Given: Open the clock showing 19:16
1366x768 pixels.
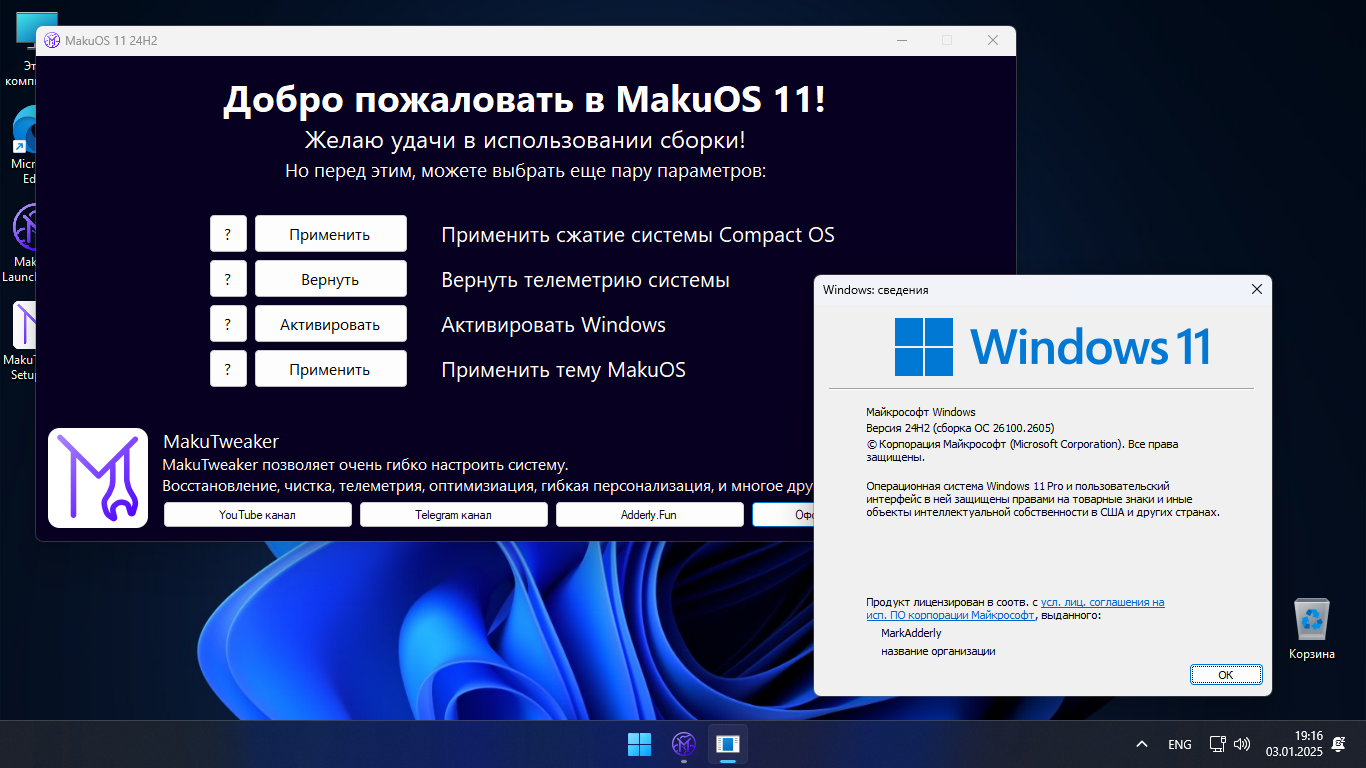Looking at the screenshot, I should [x=1294, y=744].
